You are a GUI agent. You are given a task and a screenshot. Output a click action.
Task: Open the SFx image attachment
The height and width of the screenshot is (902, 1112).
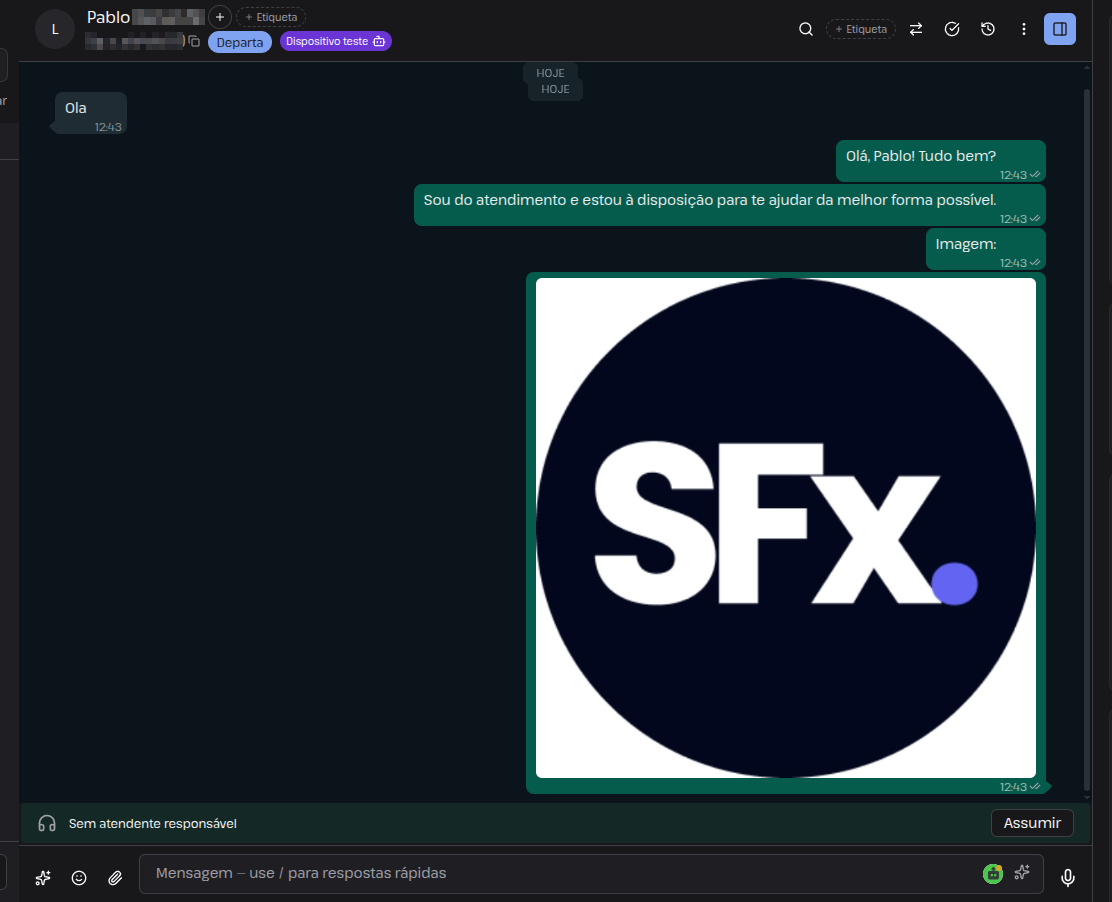[786, 528]
